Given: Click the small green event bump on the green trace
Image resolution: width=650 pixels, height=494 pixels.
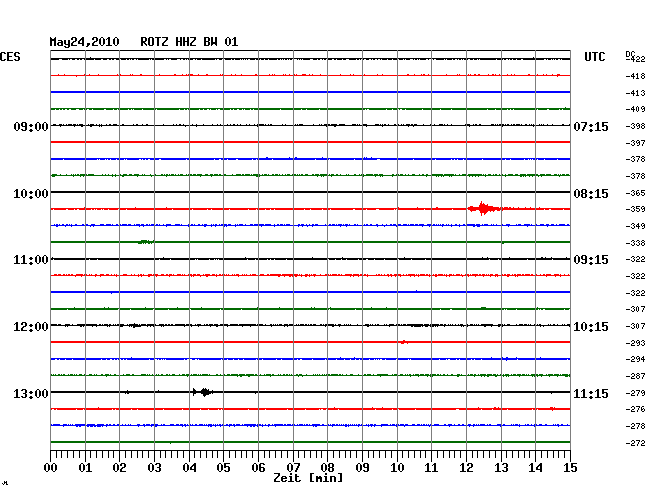Looking at the screenshot, I should coord(146,242).
